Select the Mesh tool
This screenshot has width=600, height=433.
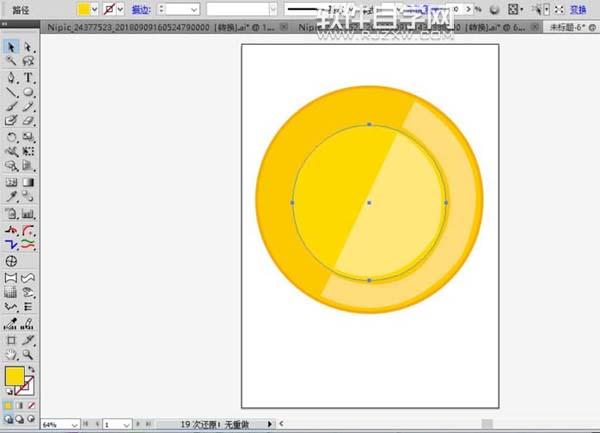click(11, 182)
